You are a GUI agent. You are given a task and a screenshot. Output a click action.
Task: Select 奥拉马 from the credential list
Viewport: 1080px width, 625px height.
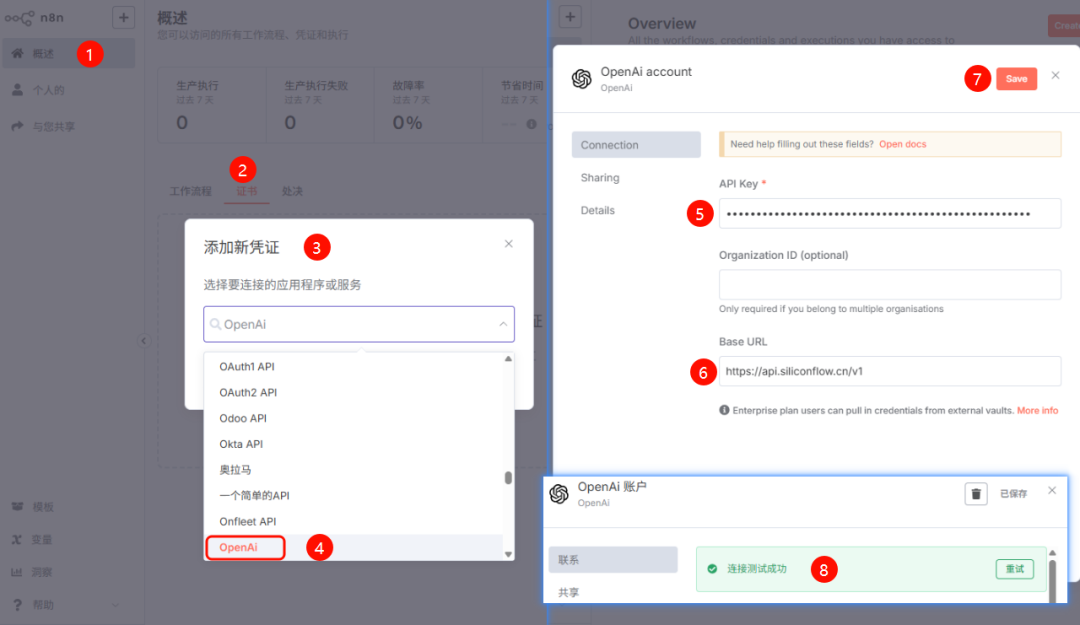pos(353,470)
